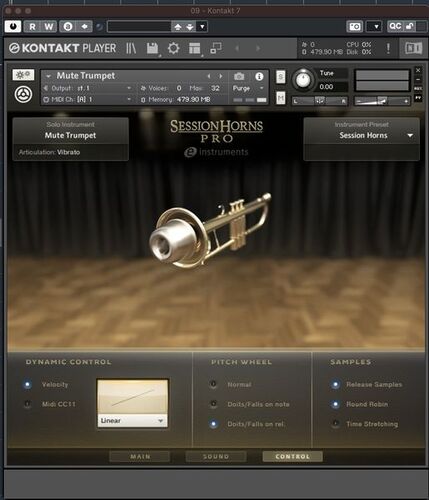Viewport: 429px width, 500px height.
Task: Open the Purge dropdown menu
Action: click(x=248, y=88)
